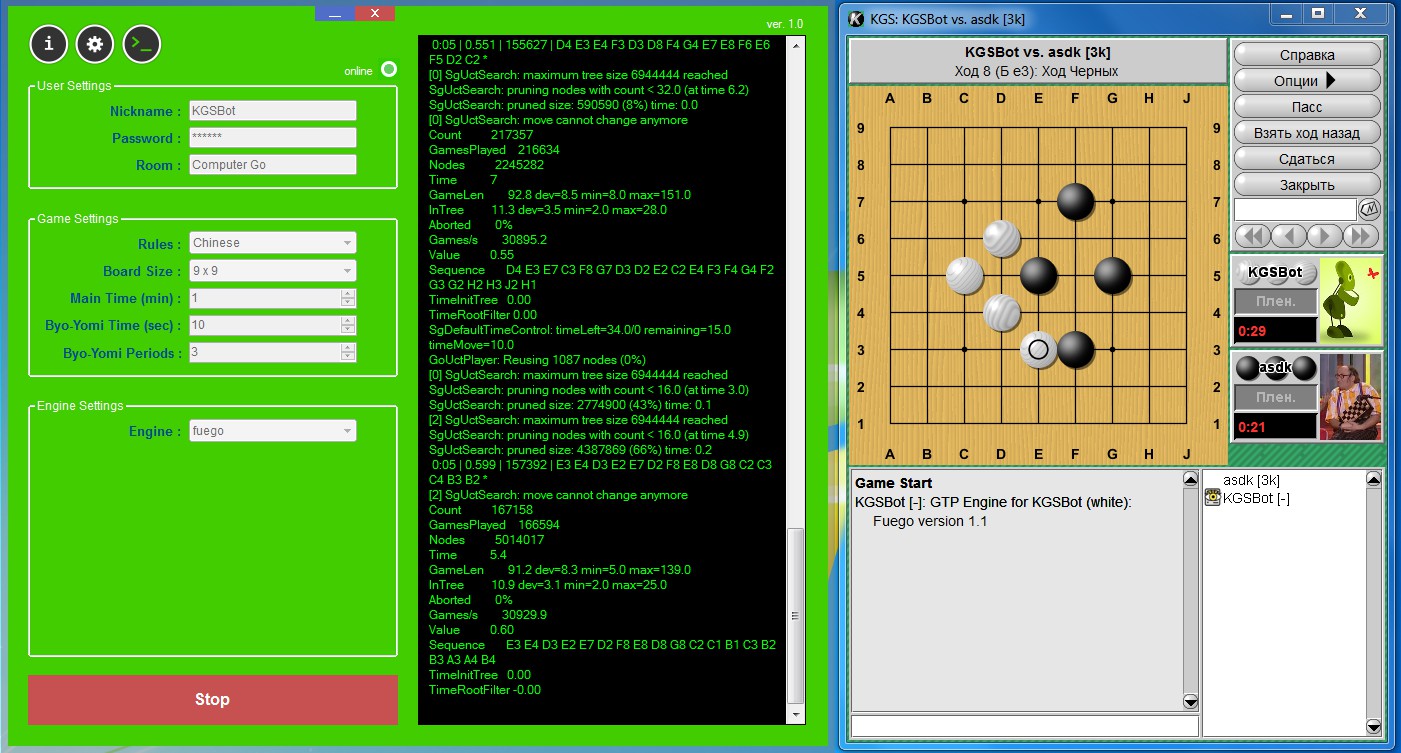Open the Опции menu button in KGS

[1307, 80]
